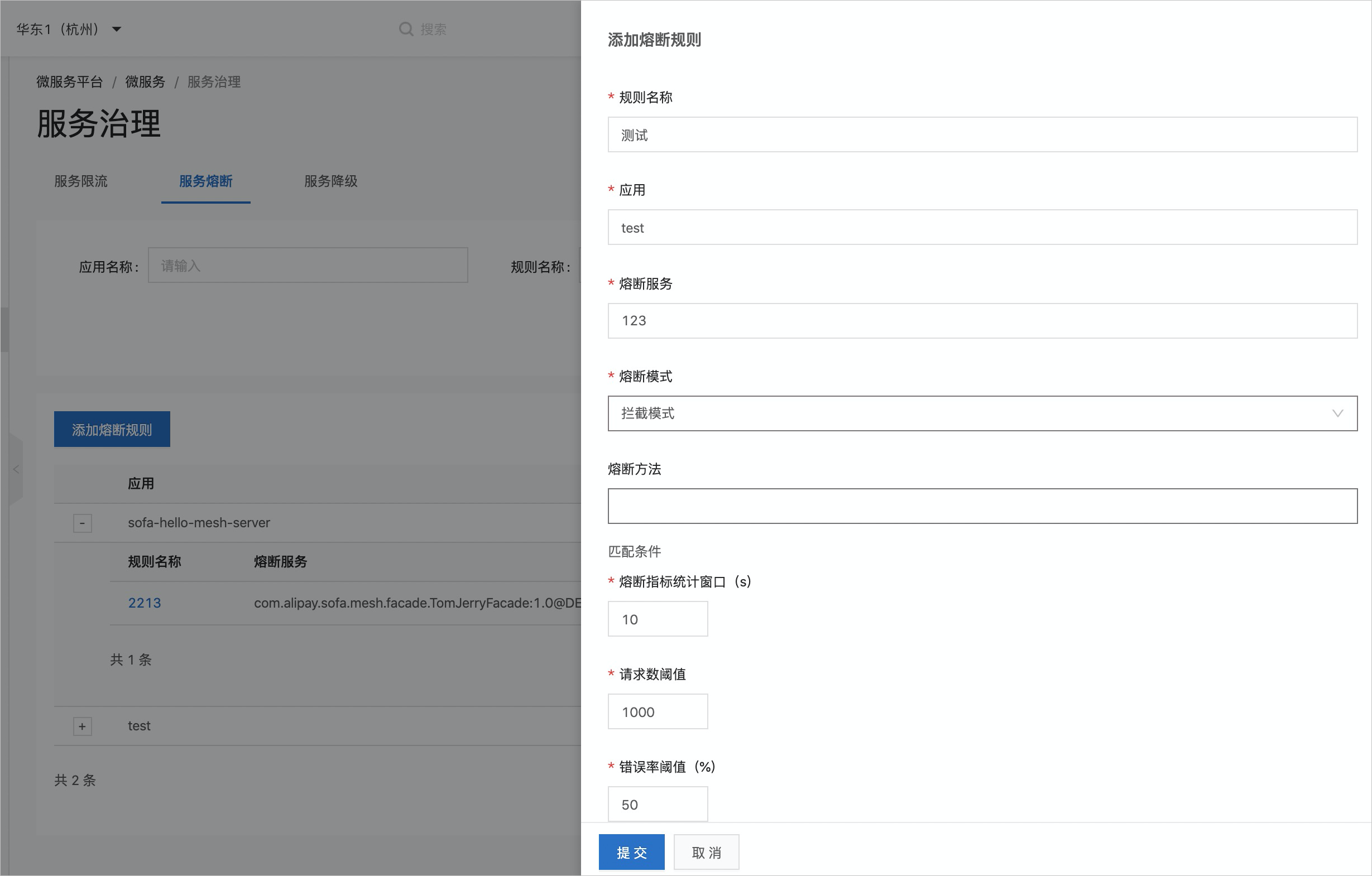Switch to the 服务降级 tab
Image resolution: width=1372 pixels, height=876 pixels.
[331, 181]
